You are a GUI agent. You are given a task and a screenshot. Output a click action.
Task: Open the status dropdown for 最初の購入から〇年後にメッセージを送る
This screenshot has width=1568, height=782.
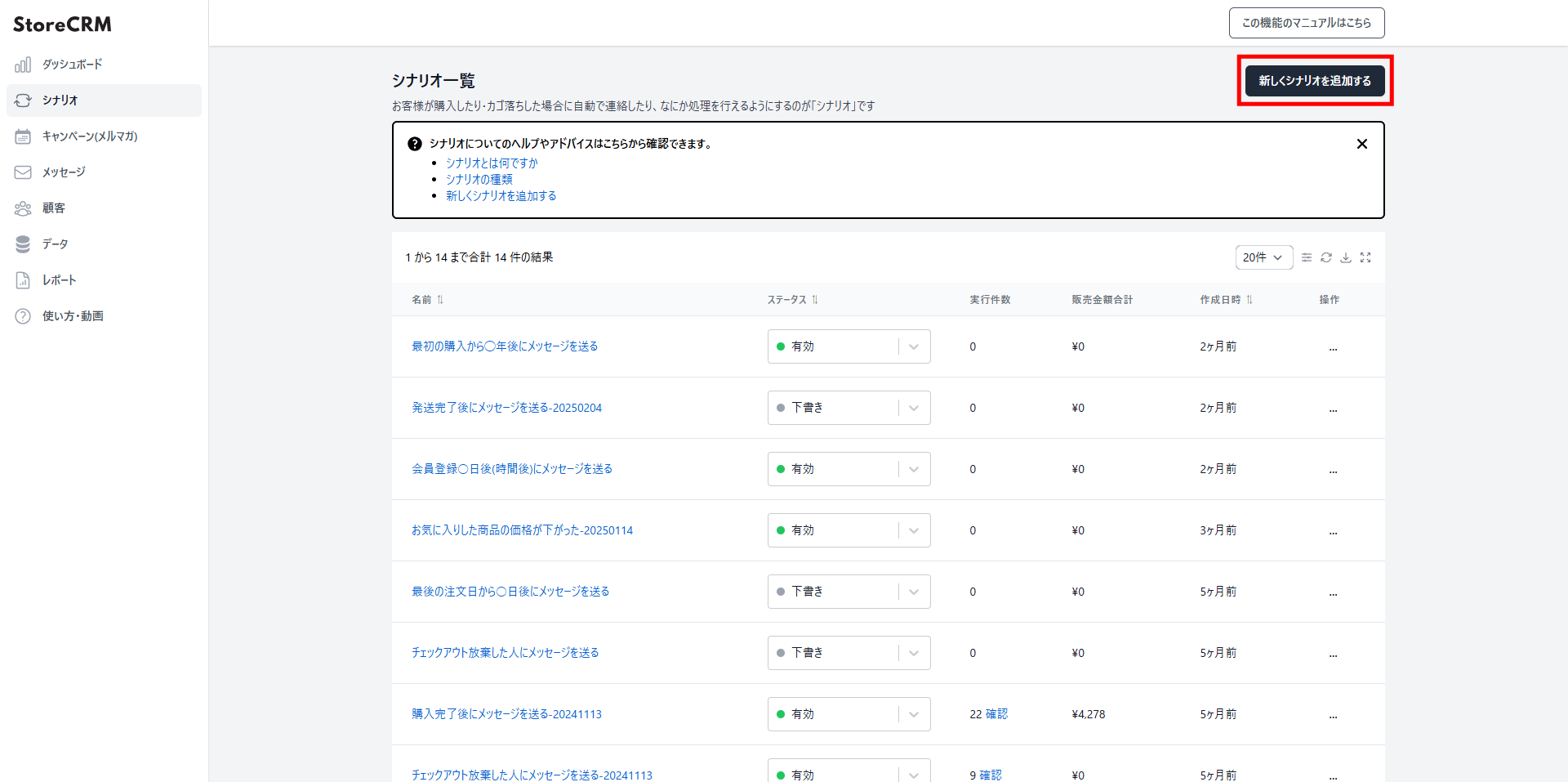(x=913, y=346)
